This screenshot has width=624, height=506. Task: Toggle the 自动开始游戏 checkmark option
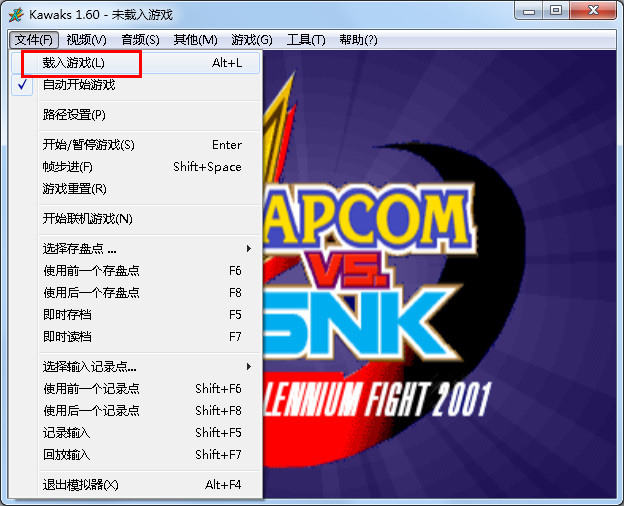(x=78, y=85)
